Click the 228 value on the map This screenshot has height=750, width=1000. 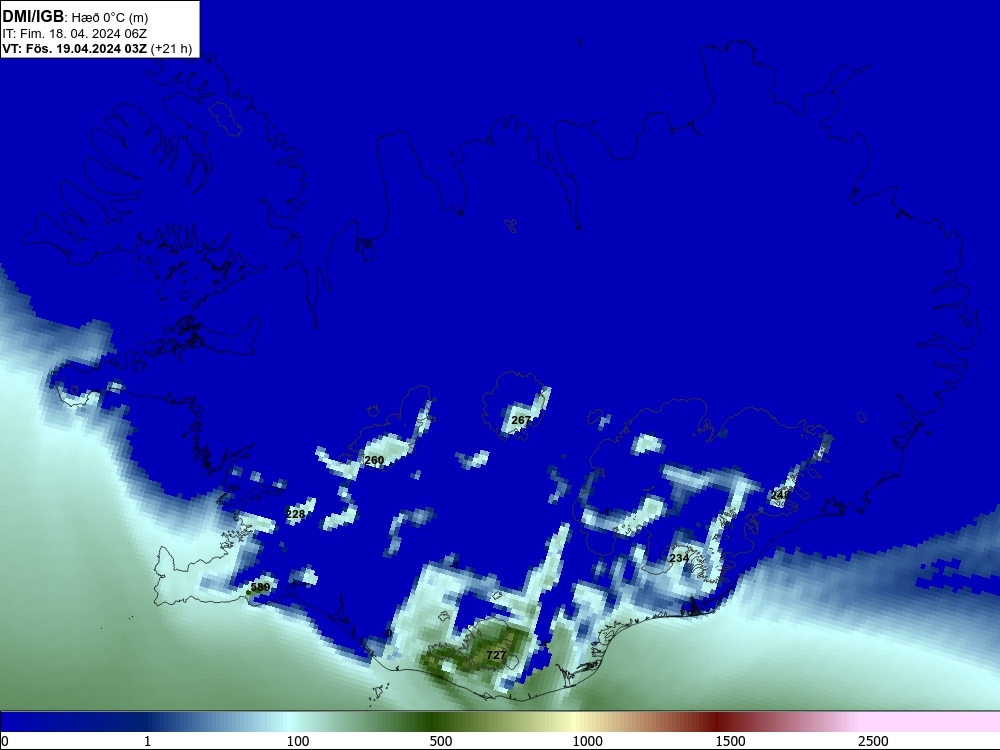tap(295, 514)
